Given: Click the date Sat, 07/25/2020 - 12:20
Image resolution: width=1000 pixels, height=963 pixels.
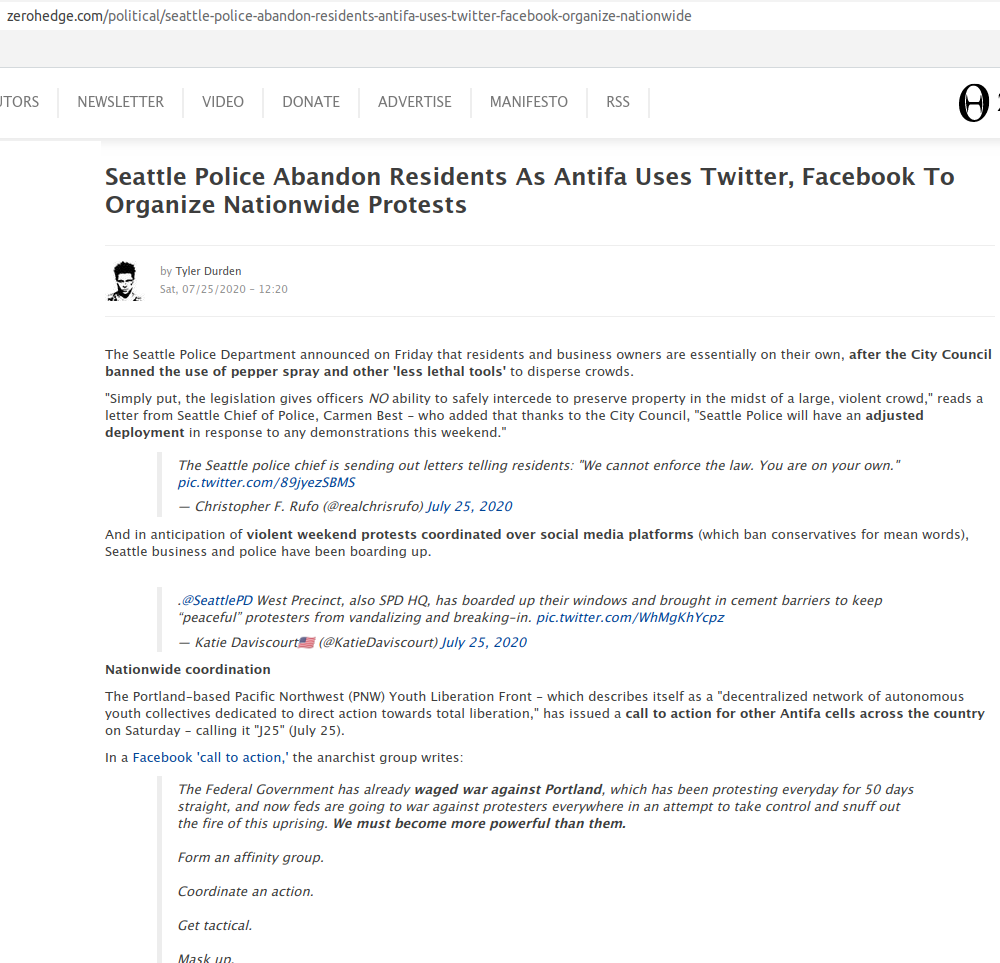Looking at the screenshot, I should [x=223, y=289].
